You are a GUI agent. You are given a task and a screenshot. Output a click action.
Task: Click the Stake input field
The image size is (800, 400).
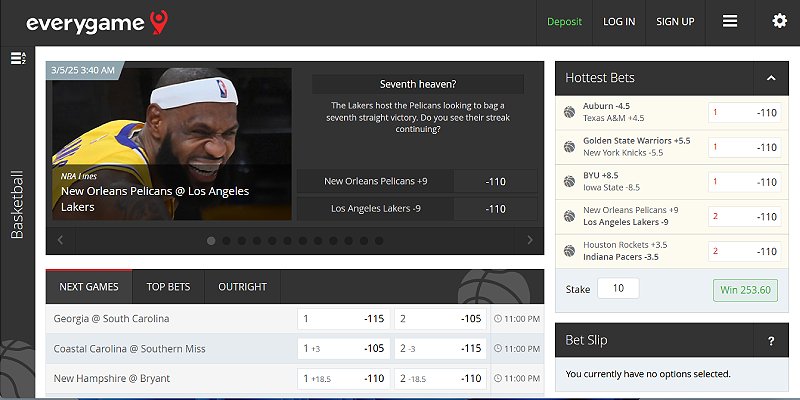[x=618, y=288]
